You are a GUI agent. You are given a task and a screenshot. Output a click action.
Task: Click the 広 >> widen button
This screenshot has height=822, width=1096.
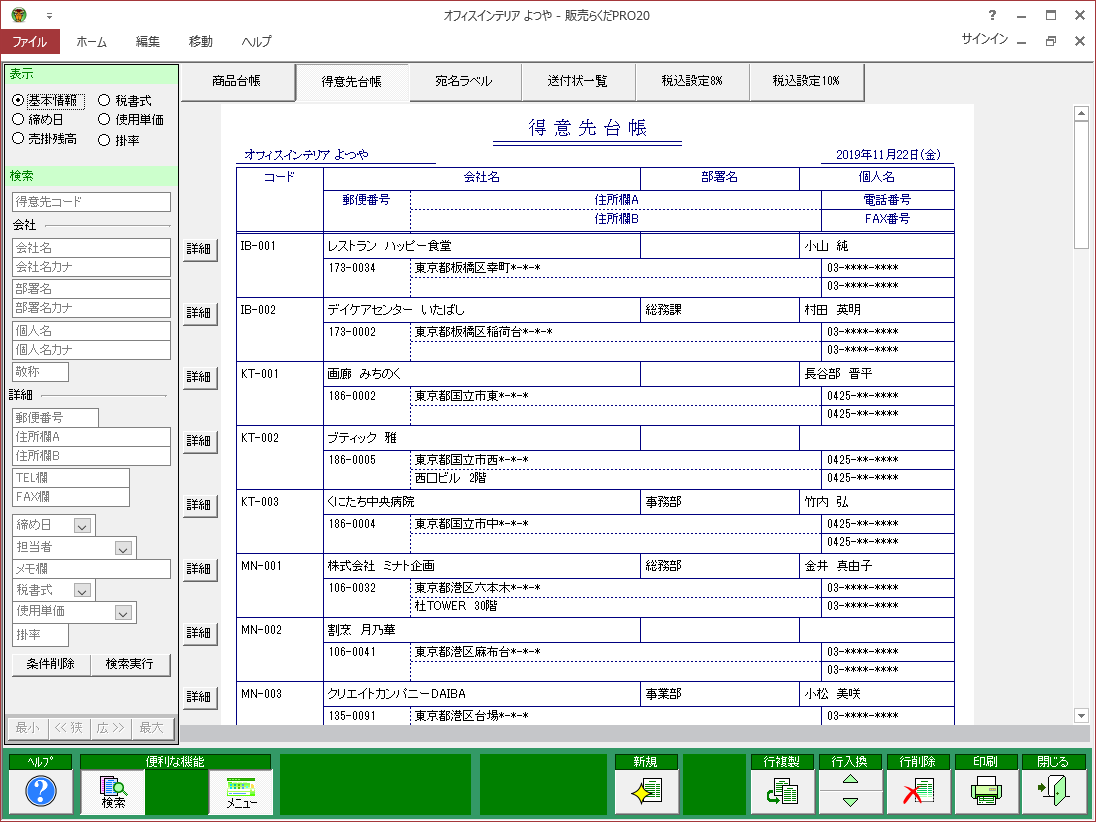(110, 728)
